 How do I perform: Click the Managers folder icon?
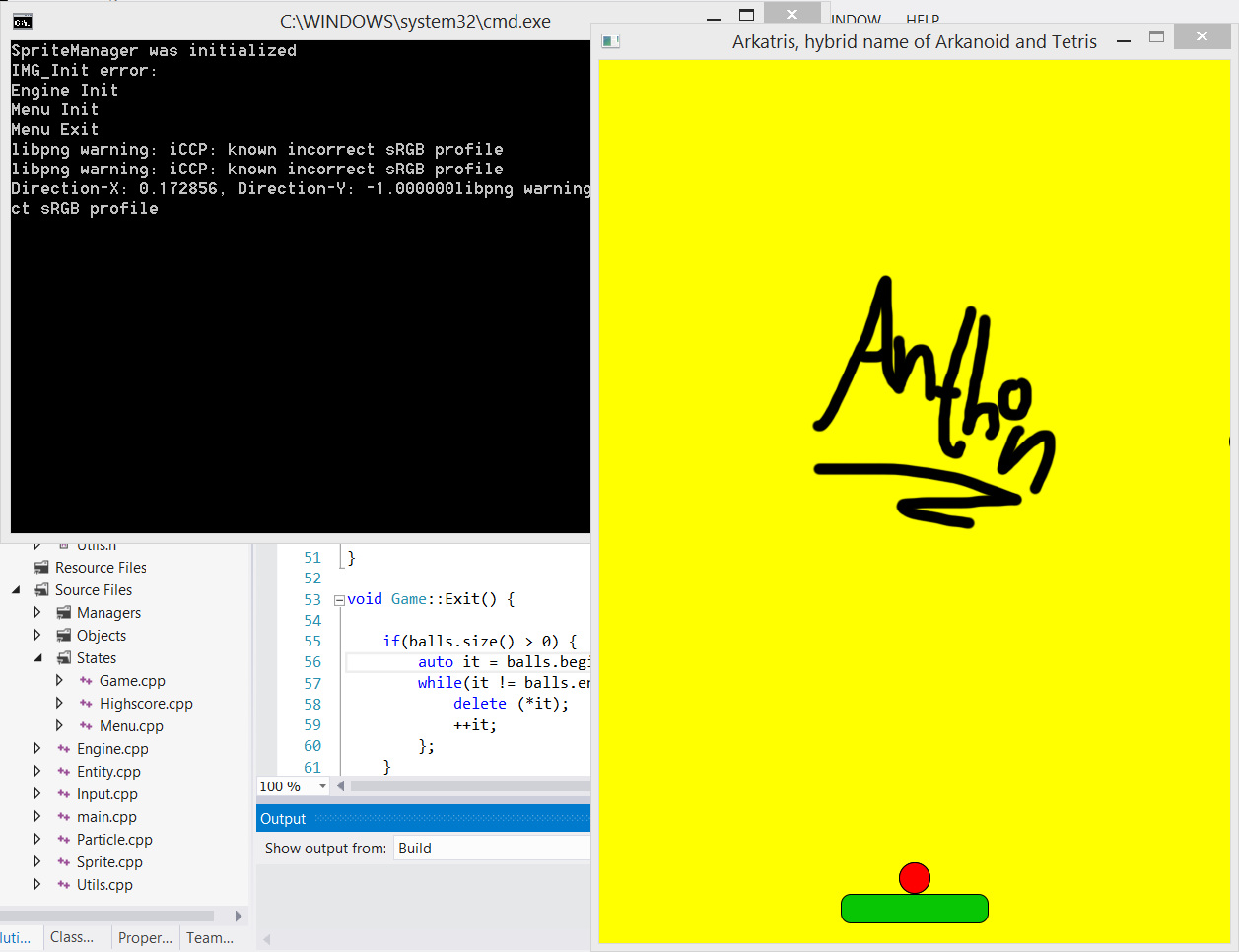tap(63, 613)
